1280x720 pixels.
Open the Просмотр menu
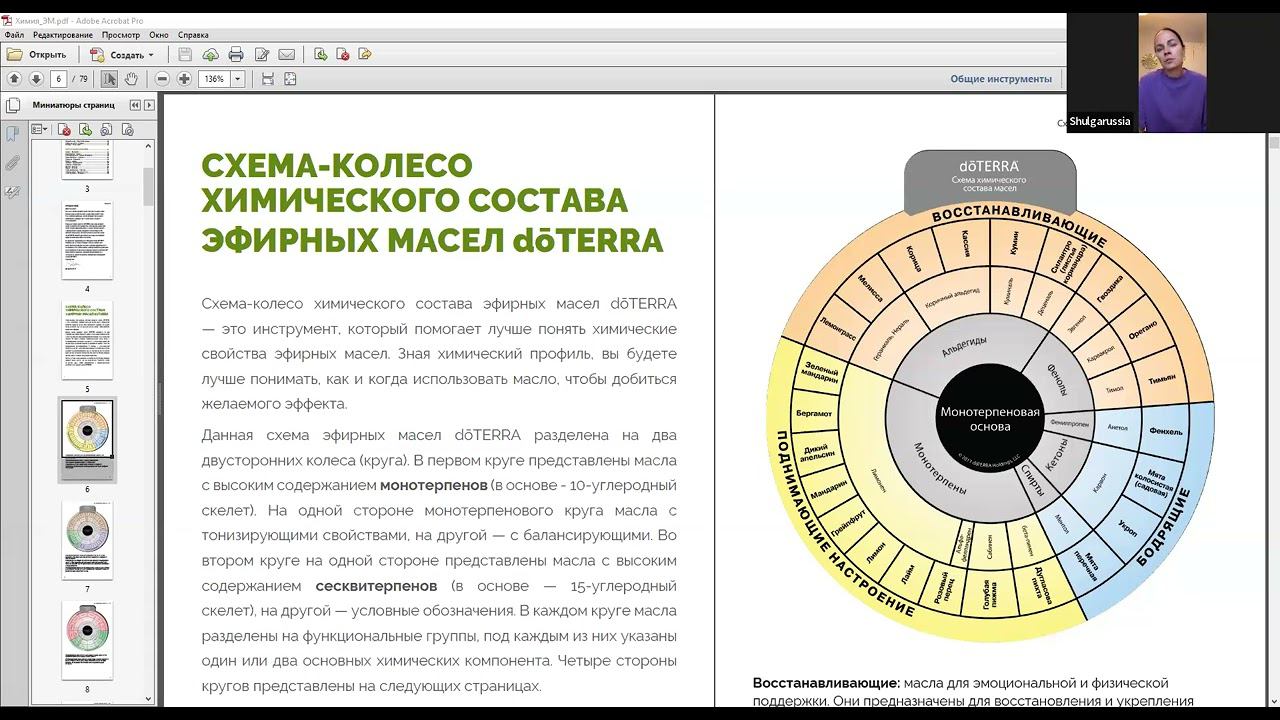click(x=121, y=35)
